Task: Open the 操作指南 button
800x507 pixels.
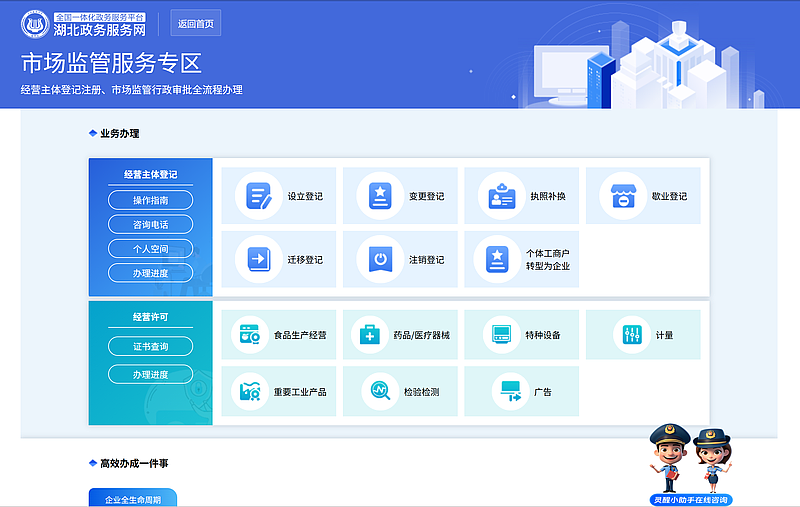Action: (150, 200)
